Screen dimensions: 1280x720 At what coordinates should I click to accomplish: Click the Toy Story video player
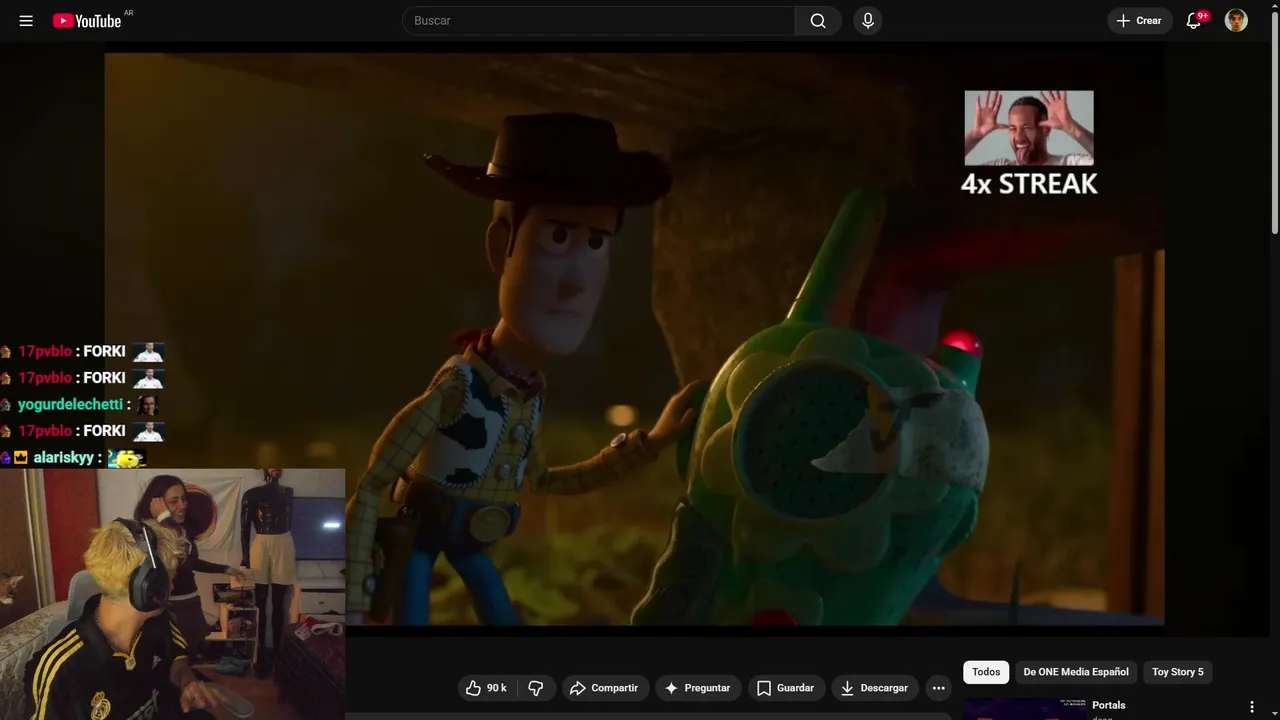point(634,339)
